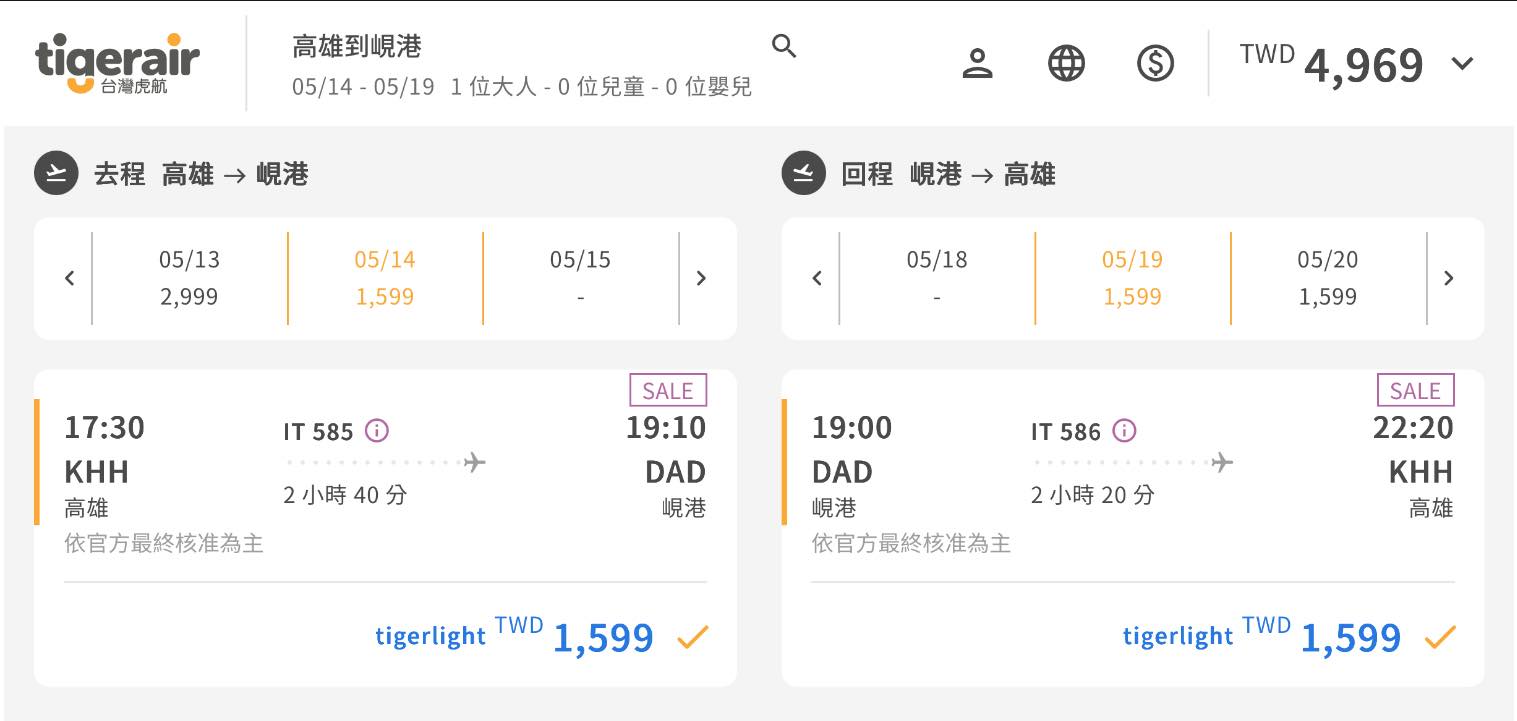This screenshot has height=721, width=1517.
Task: Click info icon next to IT 586
Action: [x=1124, y=431]
